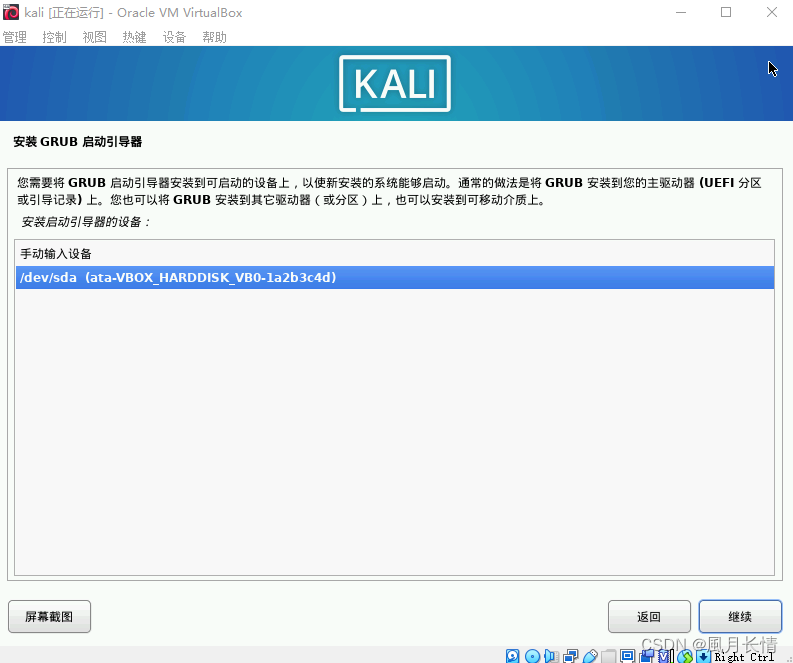Maximize the VirtualBox window

pos(726,12)
